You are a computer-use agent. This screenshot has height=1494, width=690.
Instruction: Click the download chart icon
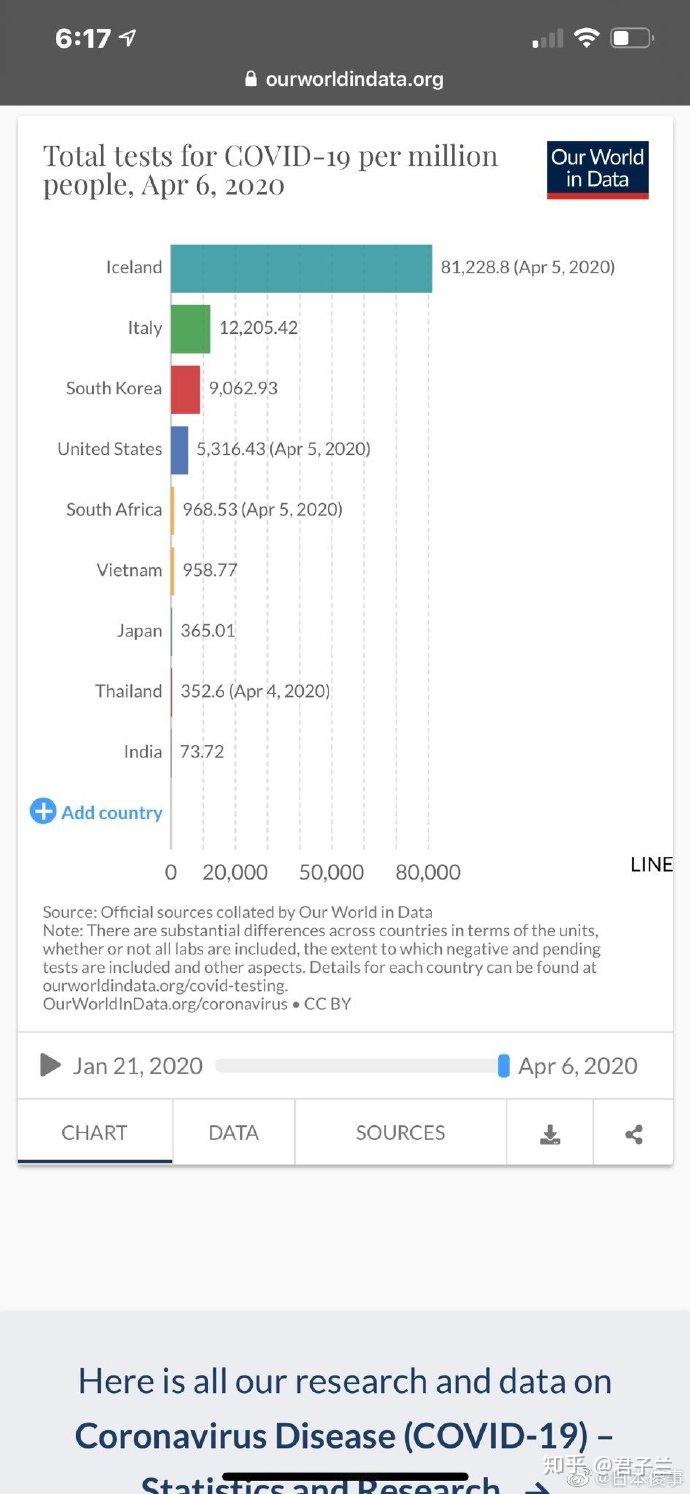pyautogui.click(x=549, y=1134)
